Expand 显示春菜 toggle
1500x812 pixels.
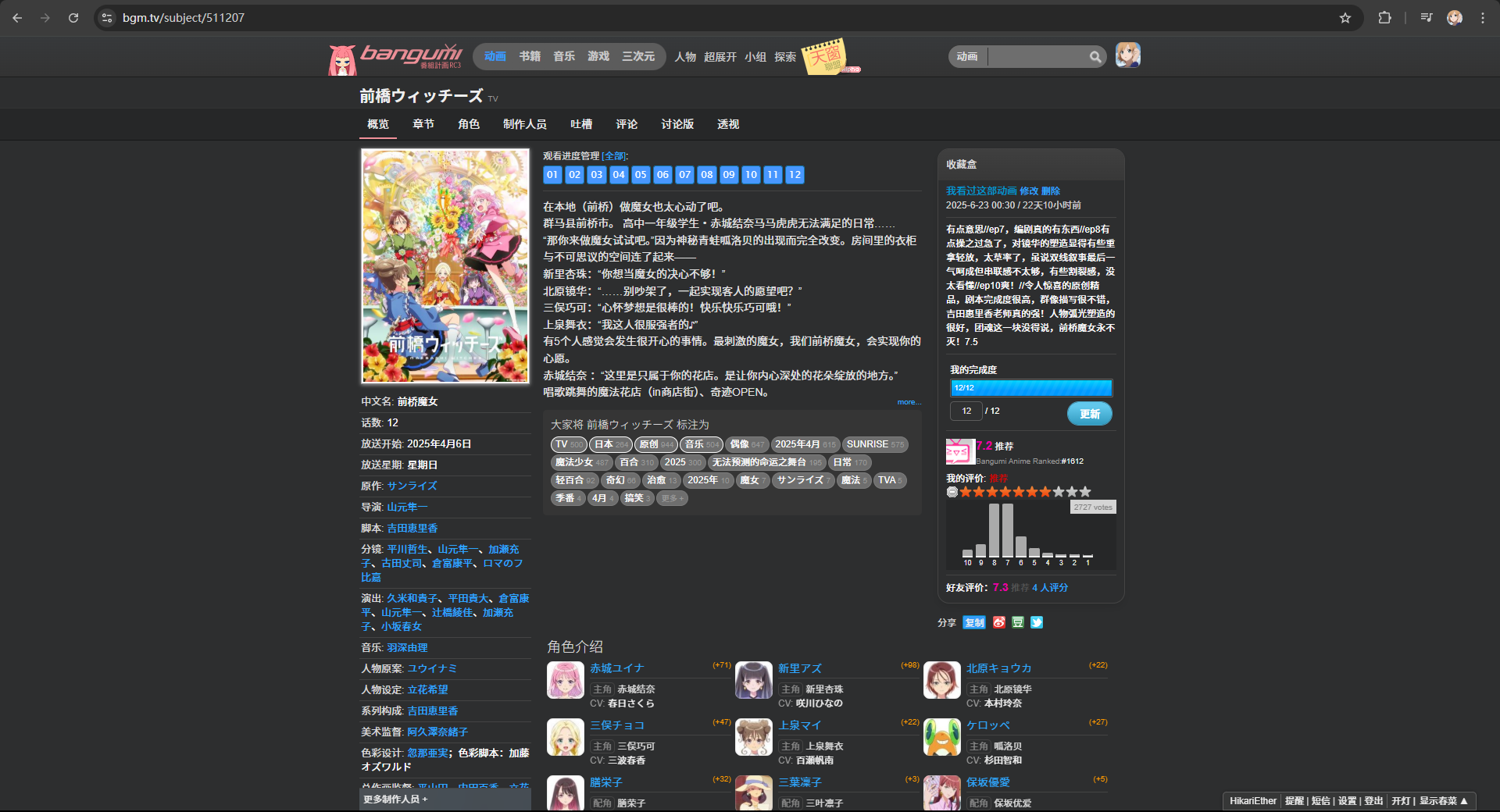click(x=1444, y=801)
